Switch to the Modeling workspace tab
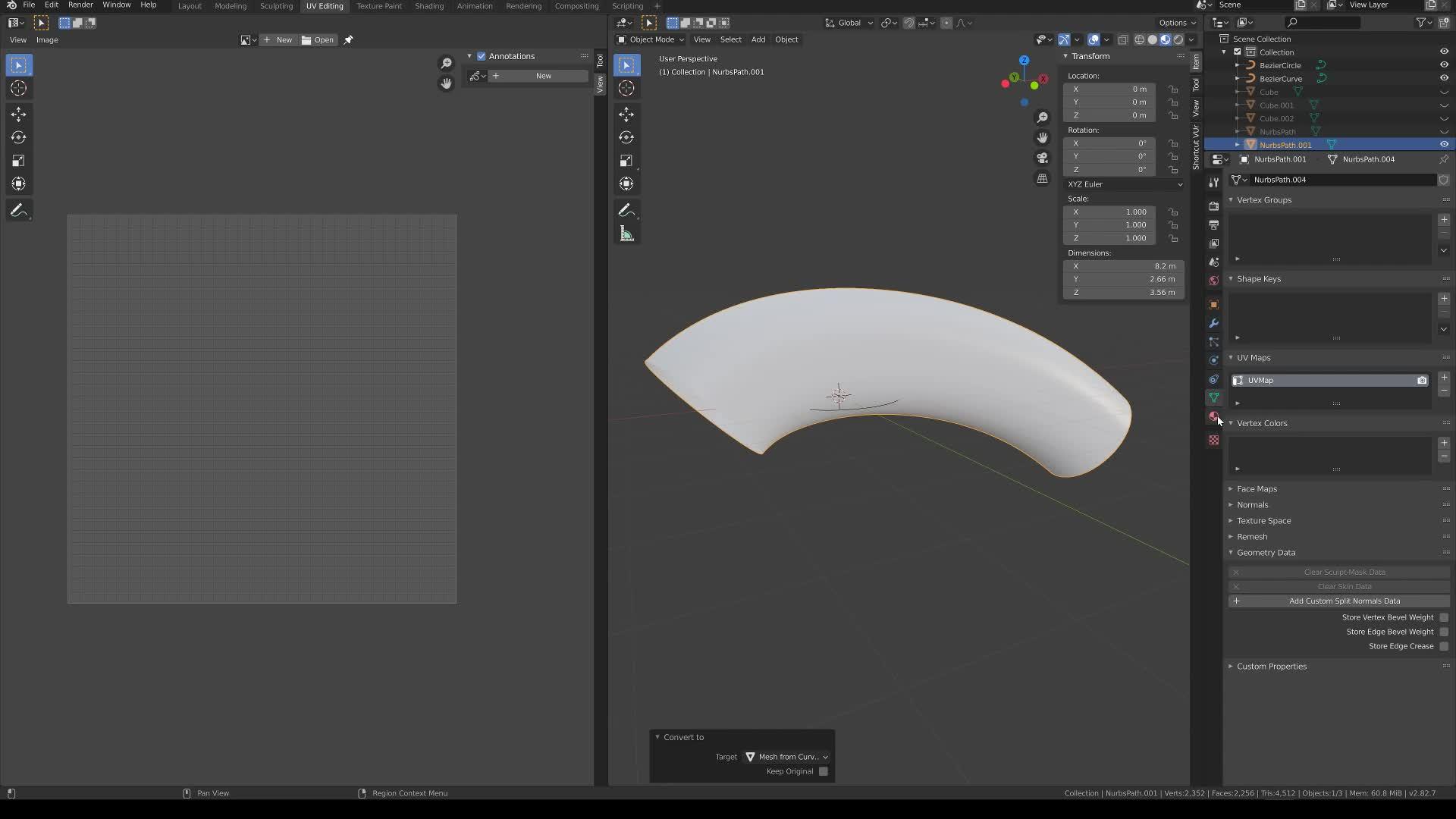The image size is (1456, 819). [231, 6]
